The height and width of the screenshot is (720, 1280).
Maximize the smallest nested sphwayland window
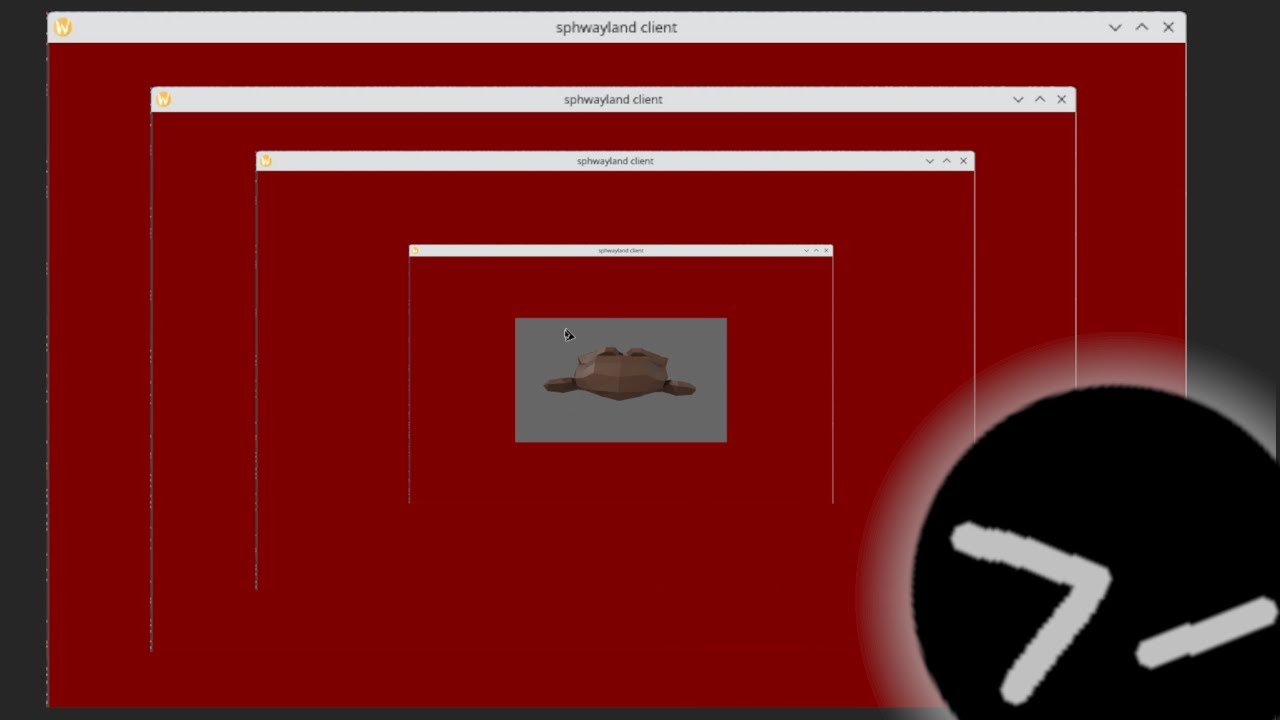pyautogui.click(x=816, y=251)
